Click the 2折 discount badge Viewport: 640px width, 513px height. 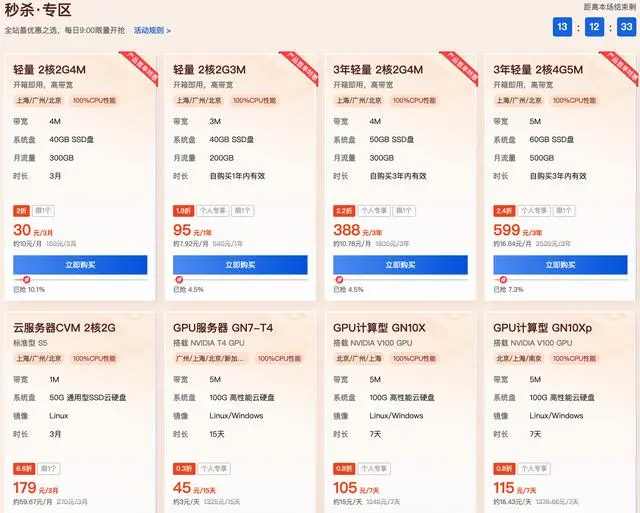pos(21,211)
